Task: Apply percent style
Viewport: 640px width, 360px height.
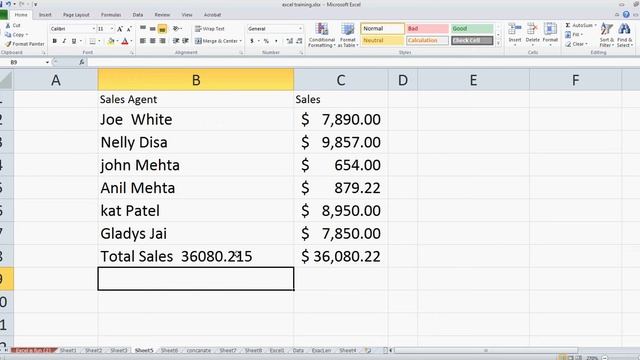Action: [x=266, y=41]
